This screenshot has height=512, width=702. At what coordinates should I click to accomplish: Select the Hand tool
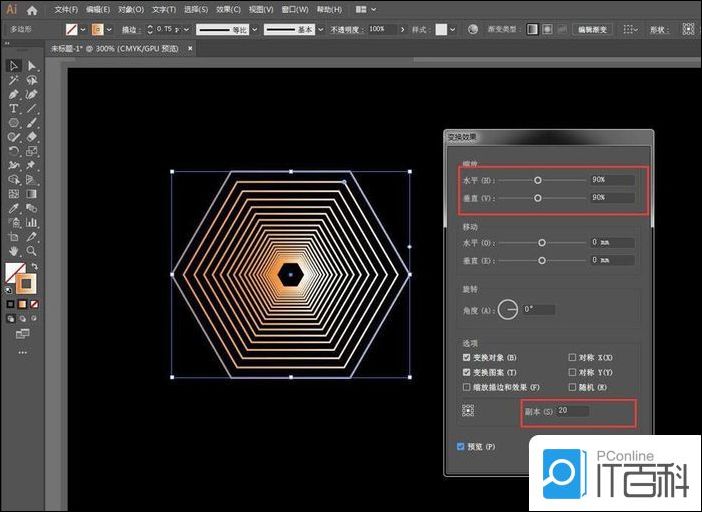[14, 250]
